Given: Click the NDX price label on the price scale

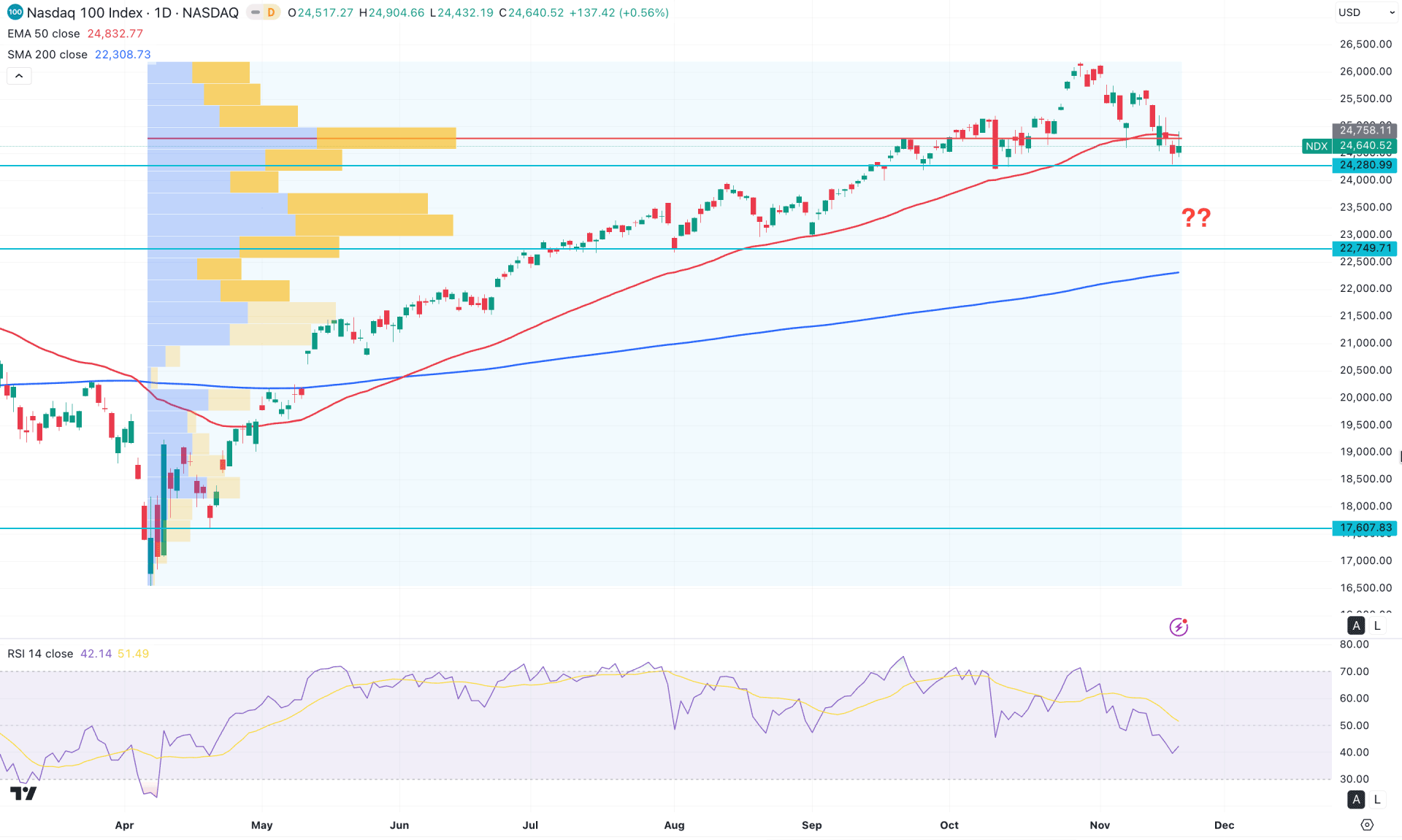Looking at the screenshot, I should tap(1317, 146).
